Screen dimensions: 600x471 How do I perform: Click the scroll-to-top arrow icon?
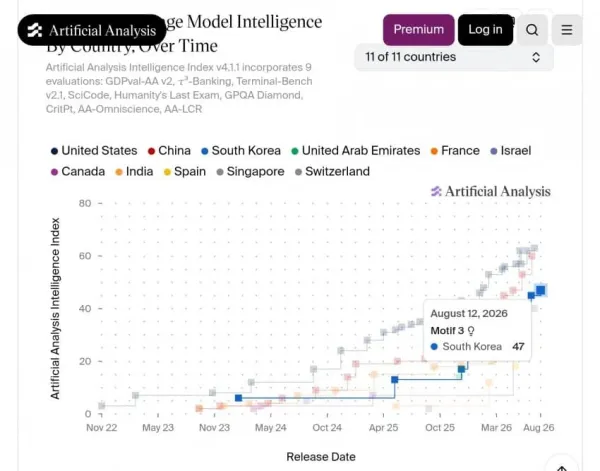click(x=561, y=468)
